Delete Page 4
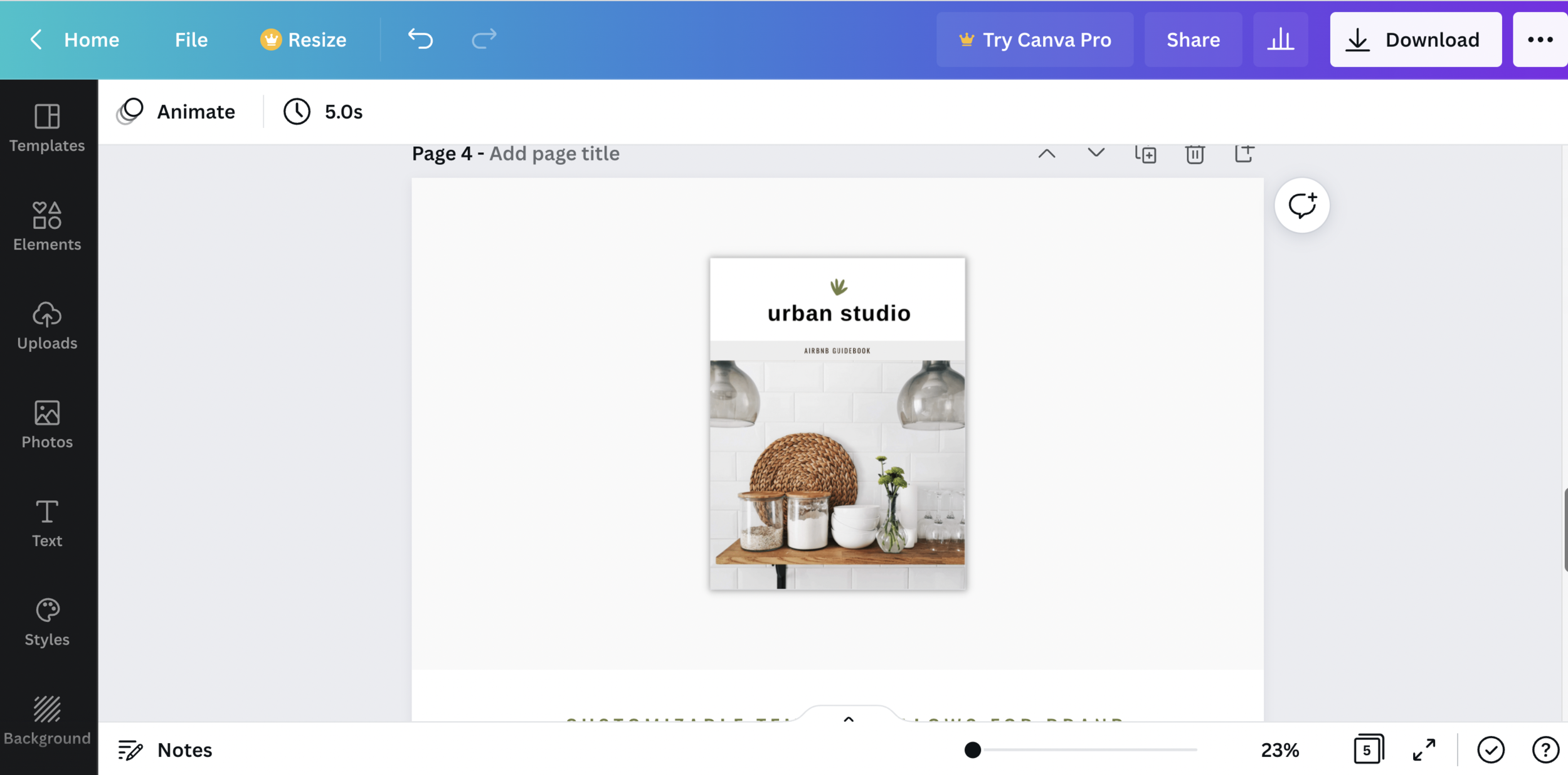1568x775 pixels. point(1194,153)
